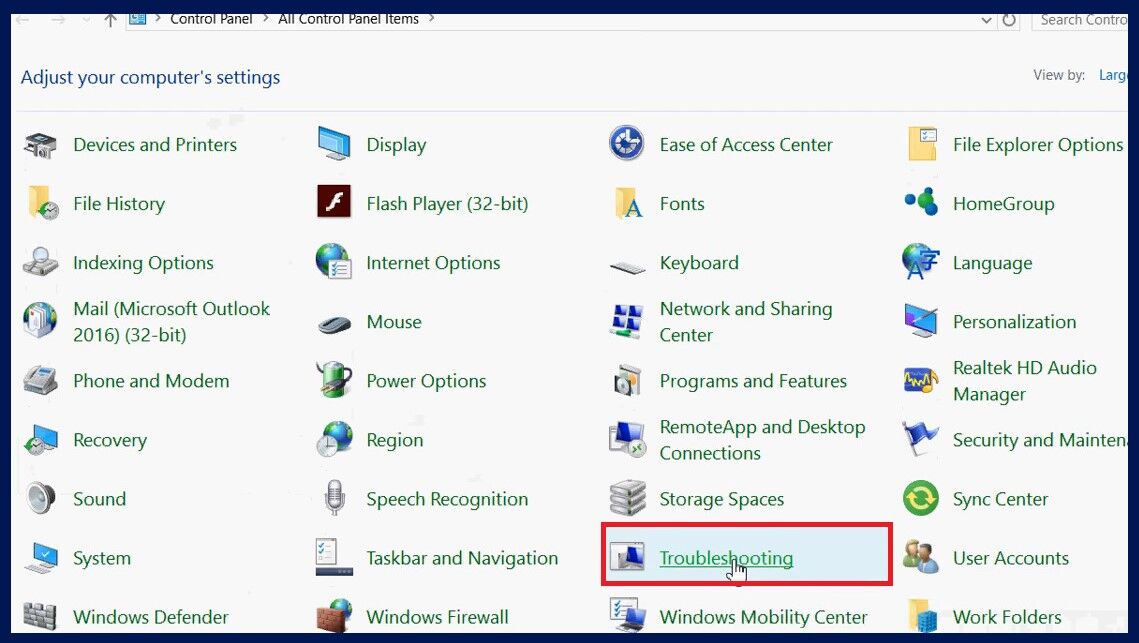Viewport: 1139px width, 643px height.
Task: Open Flash Player (32-bit) settings
Action: [x=445, y=204]
